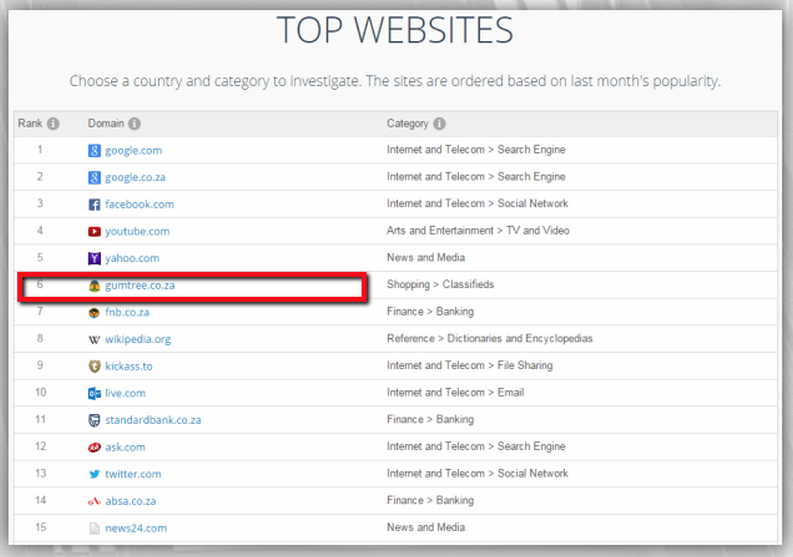Select the Shopping > Classifieds category text
This screenshot has height=557, width=793.
point(440,285)
